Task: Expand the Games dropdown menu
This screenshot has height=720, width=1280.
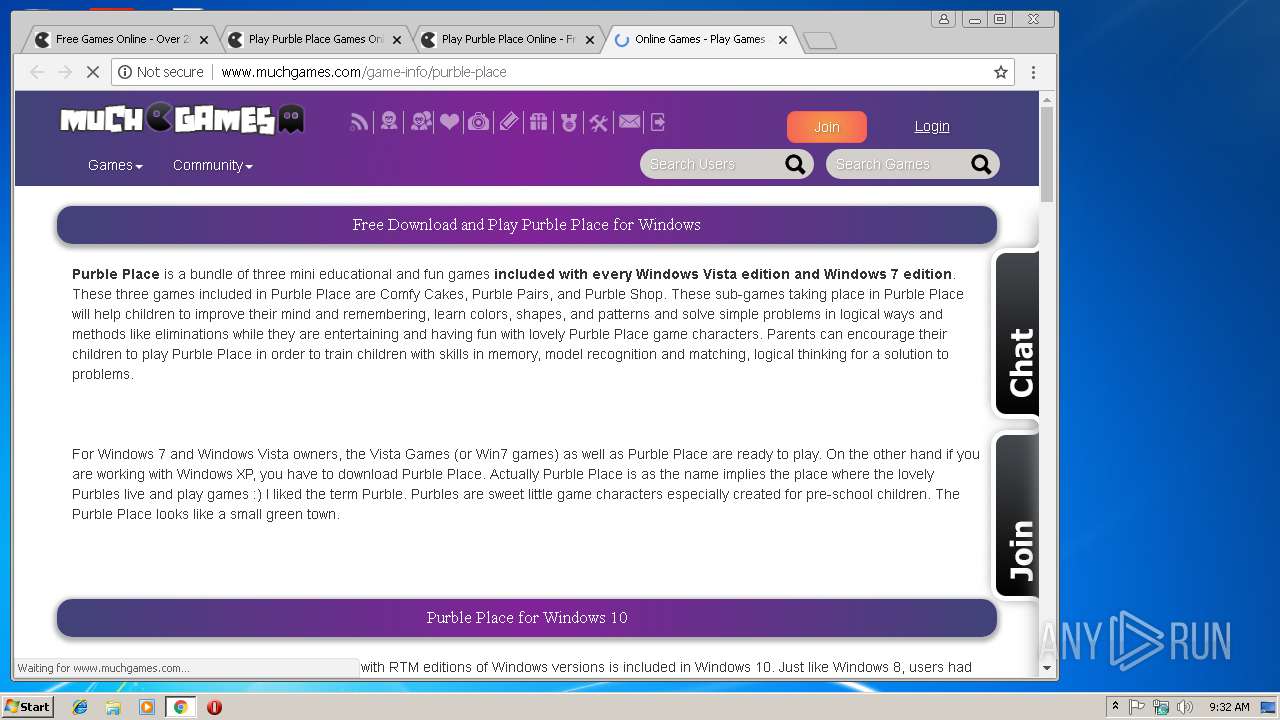Action: coord(115,165)
